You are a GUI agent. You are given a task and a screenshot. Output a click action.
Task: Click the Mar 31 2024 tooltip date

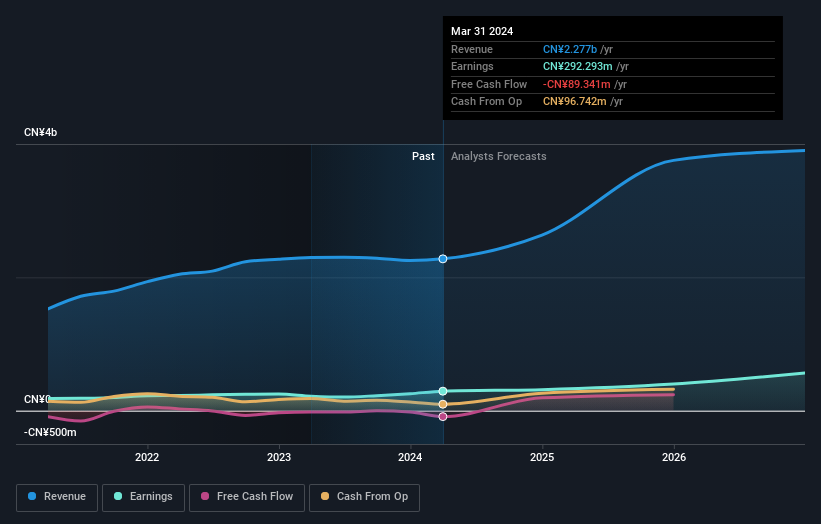tap(482, 31)
